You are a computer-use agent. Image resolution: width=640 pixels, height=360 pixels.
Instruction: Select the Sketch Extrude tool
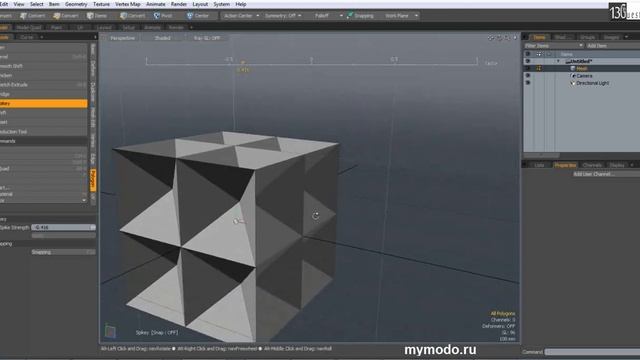[43, 84]
